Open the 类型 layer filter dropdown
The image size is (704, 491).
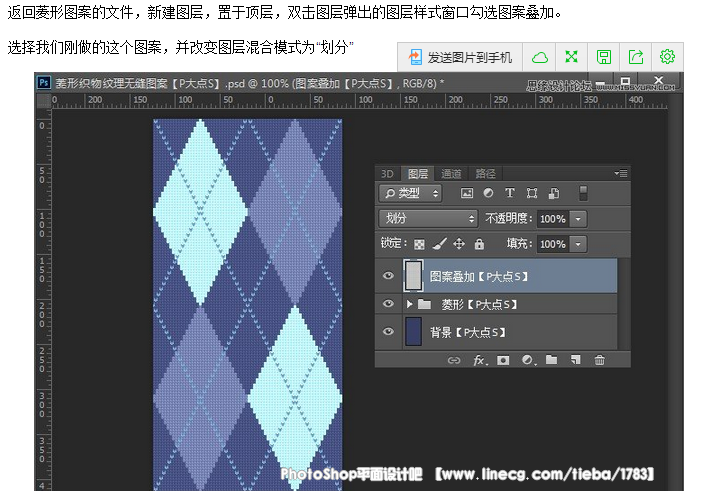410,193
